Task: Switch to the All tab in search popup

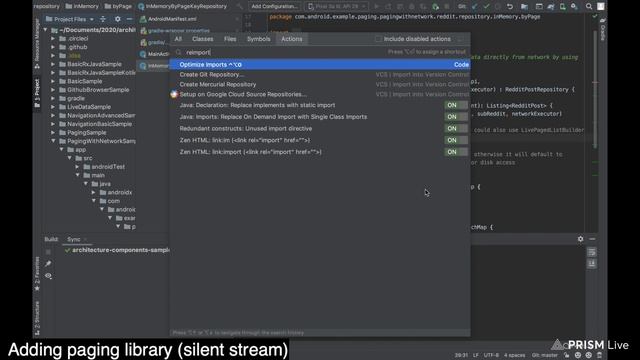Action: 178,39
